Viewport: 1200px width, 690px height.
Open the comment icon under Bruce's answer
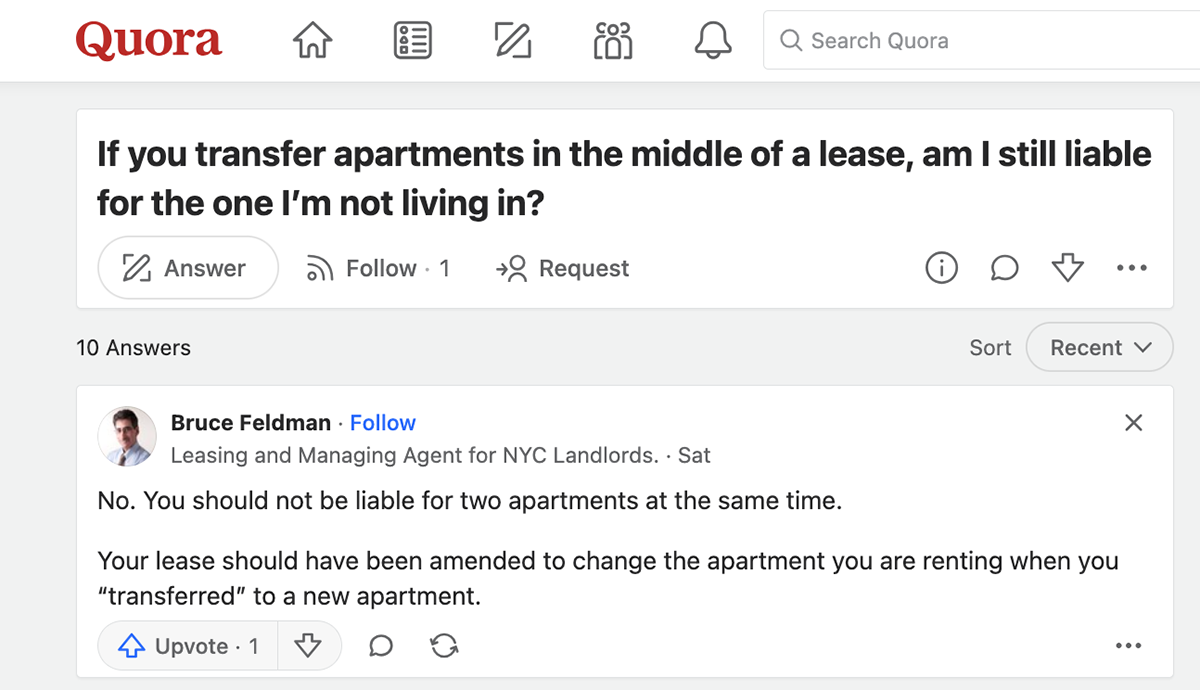tap(379, 646)
